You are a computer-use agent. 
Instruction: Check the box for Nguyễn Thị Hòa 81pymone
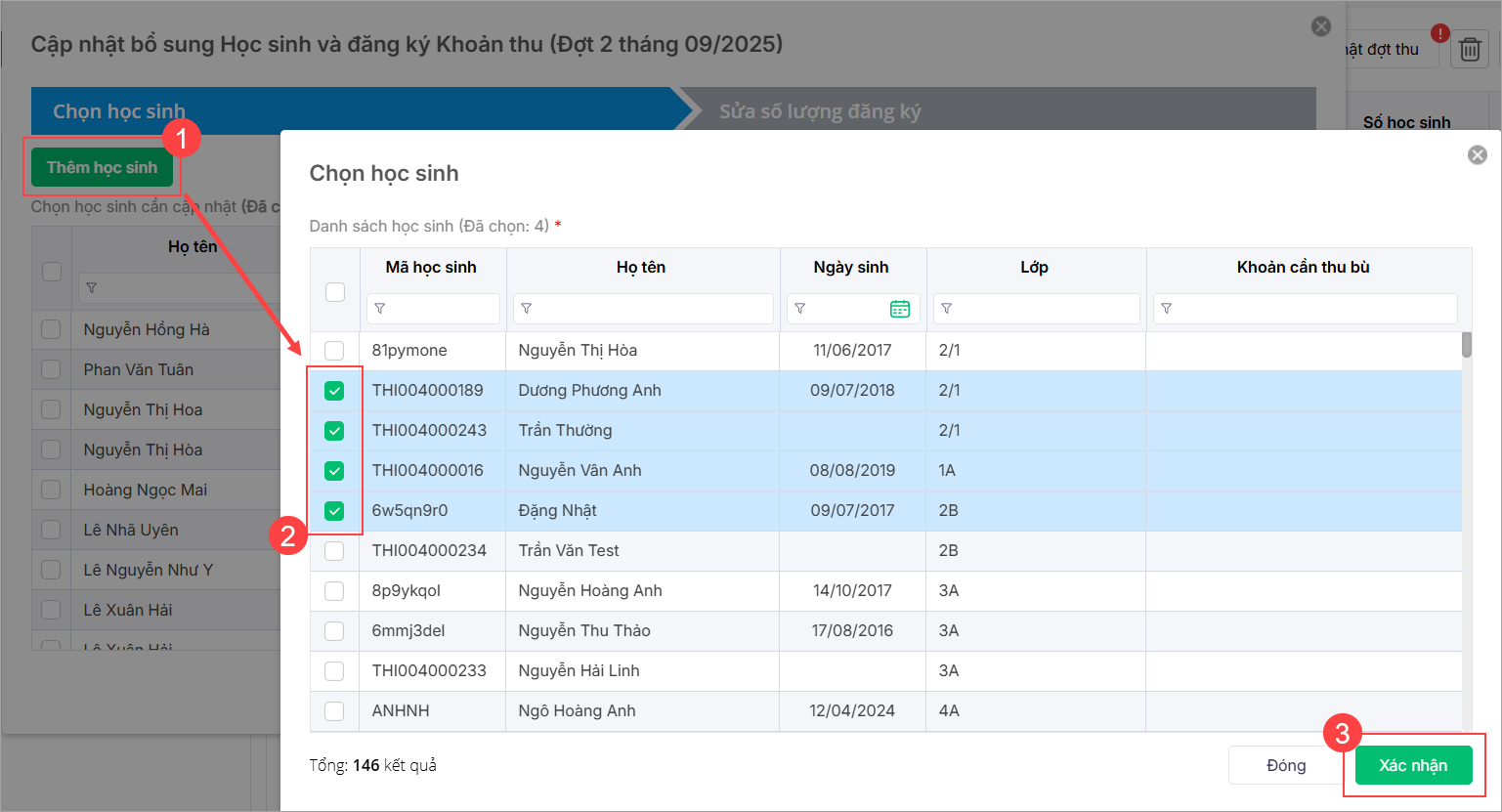(x=334, y=351)
